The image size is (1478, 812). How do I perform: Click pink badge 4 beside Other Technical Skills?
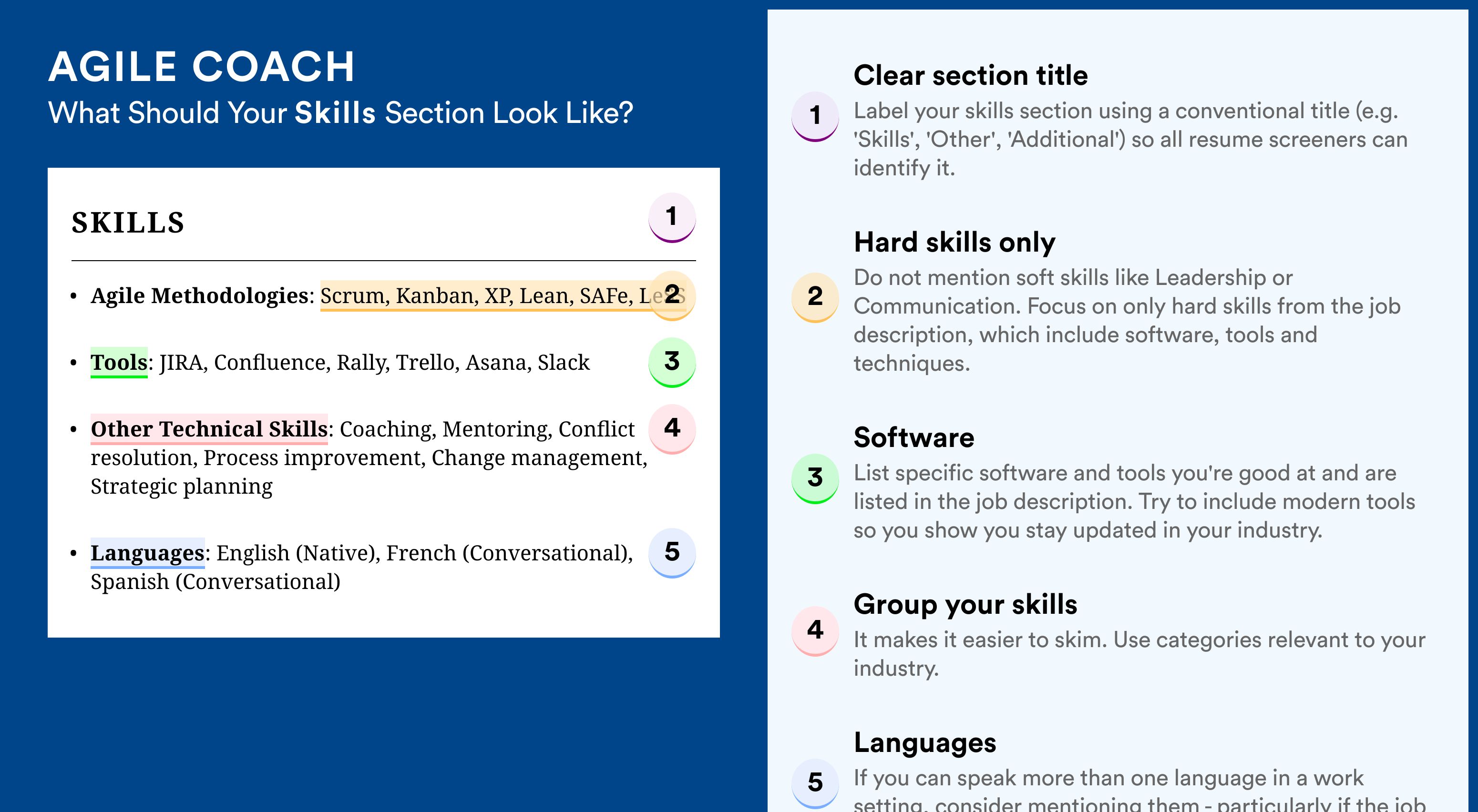click(x=672, y=429)
